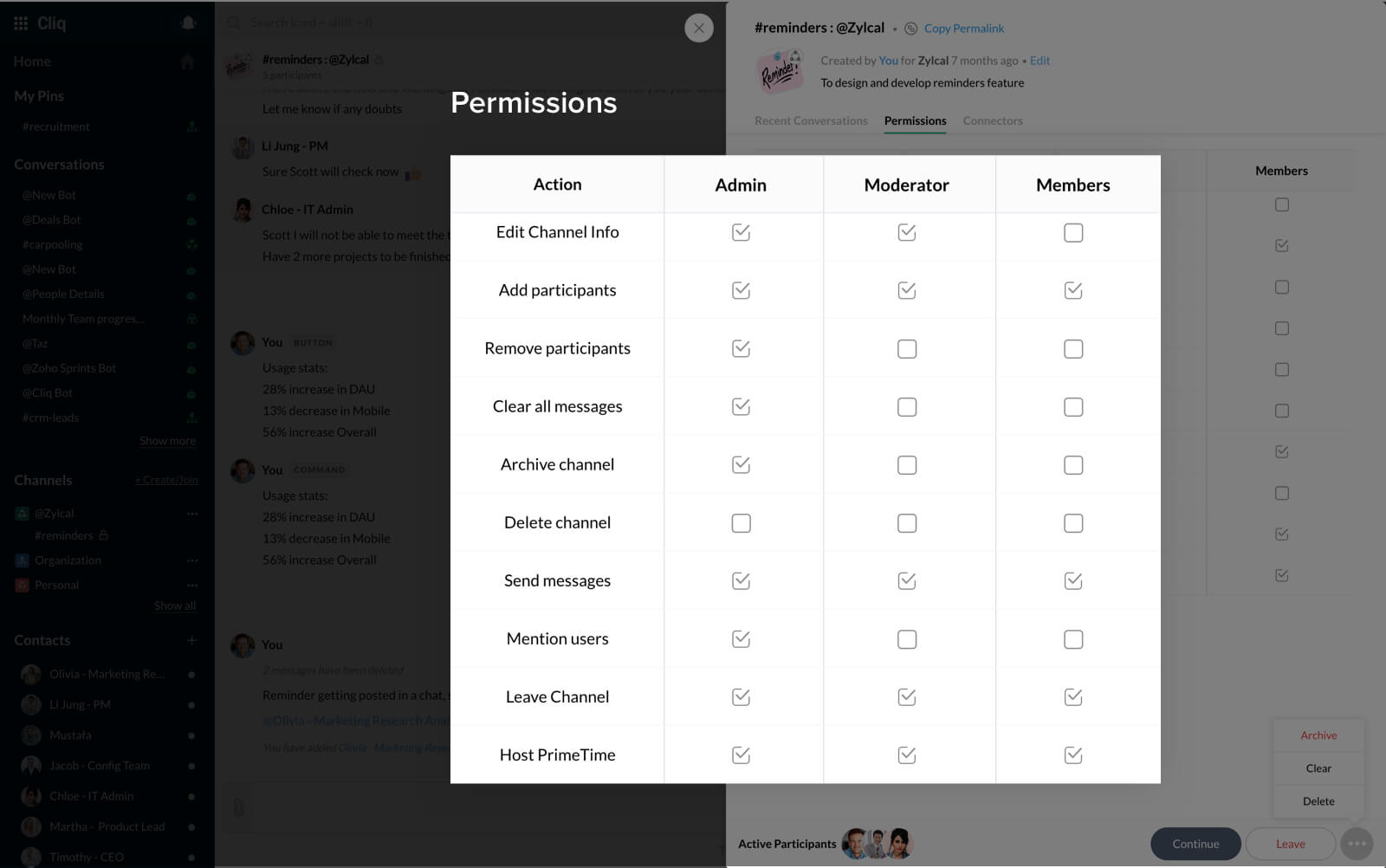The height and width of the screenshot is (868, 1386).
Task: Open the Connectors tab
Action: coord(993,121)
